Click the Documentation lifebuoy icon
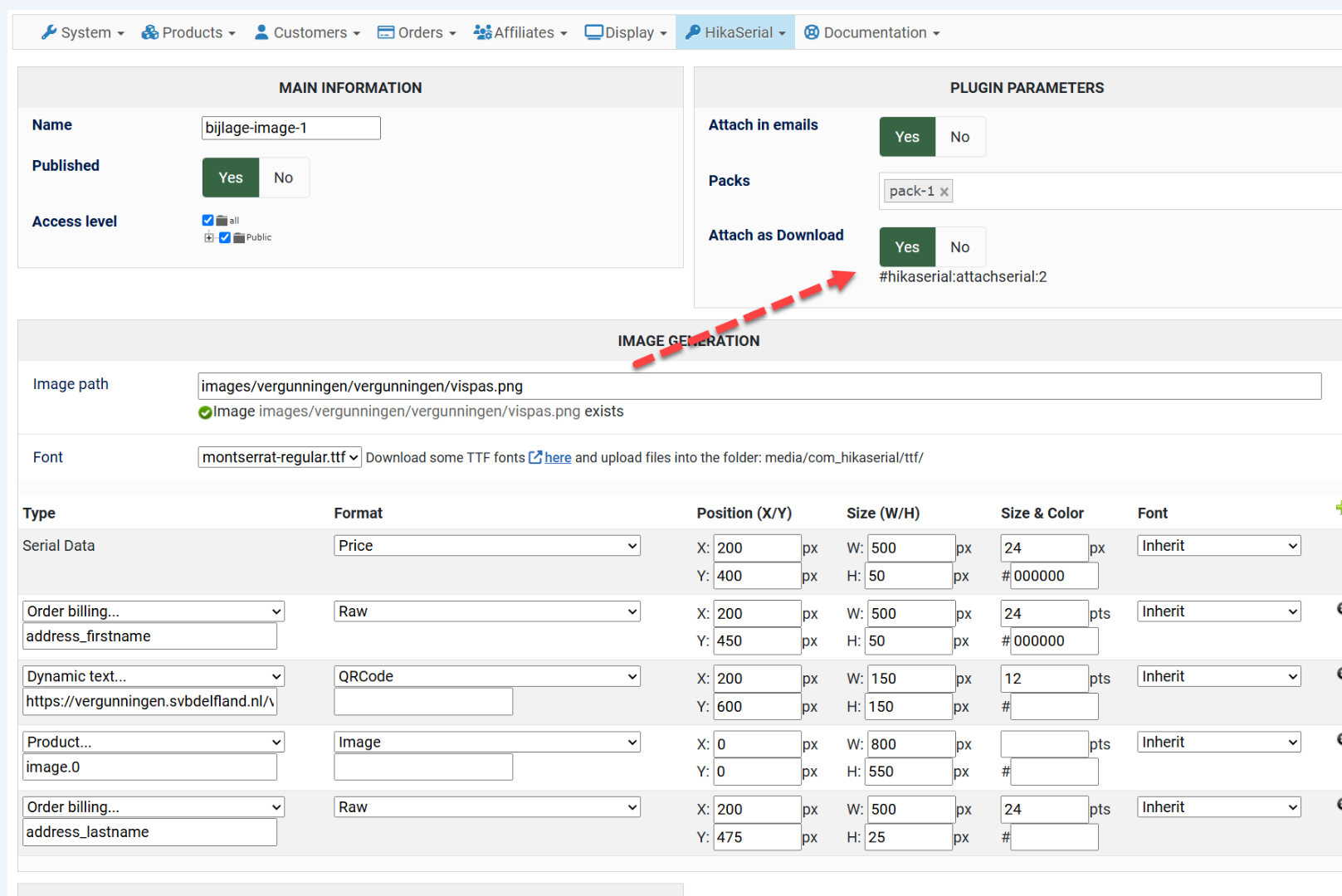The image size is (1342, 896). pyautogui.click(x=812, y=32)
